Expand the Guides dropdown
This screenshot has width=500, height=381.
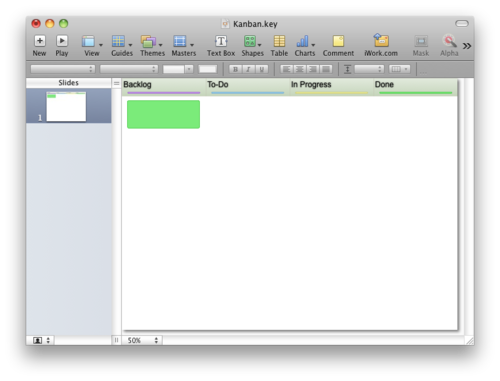point(122,45)
